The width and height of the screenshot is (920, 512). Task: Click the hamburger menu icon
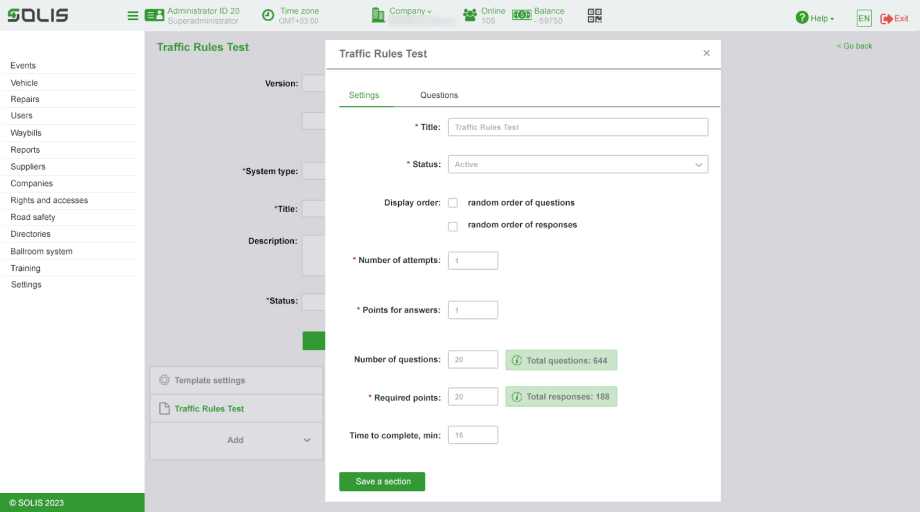point(133,16)
